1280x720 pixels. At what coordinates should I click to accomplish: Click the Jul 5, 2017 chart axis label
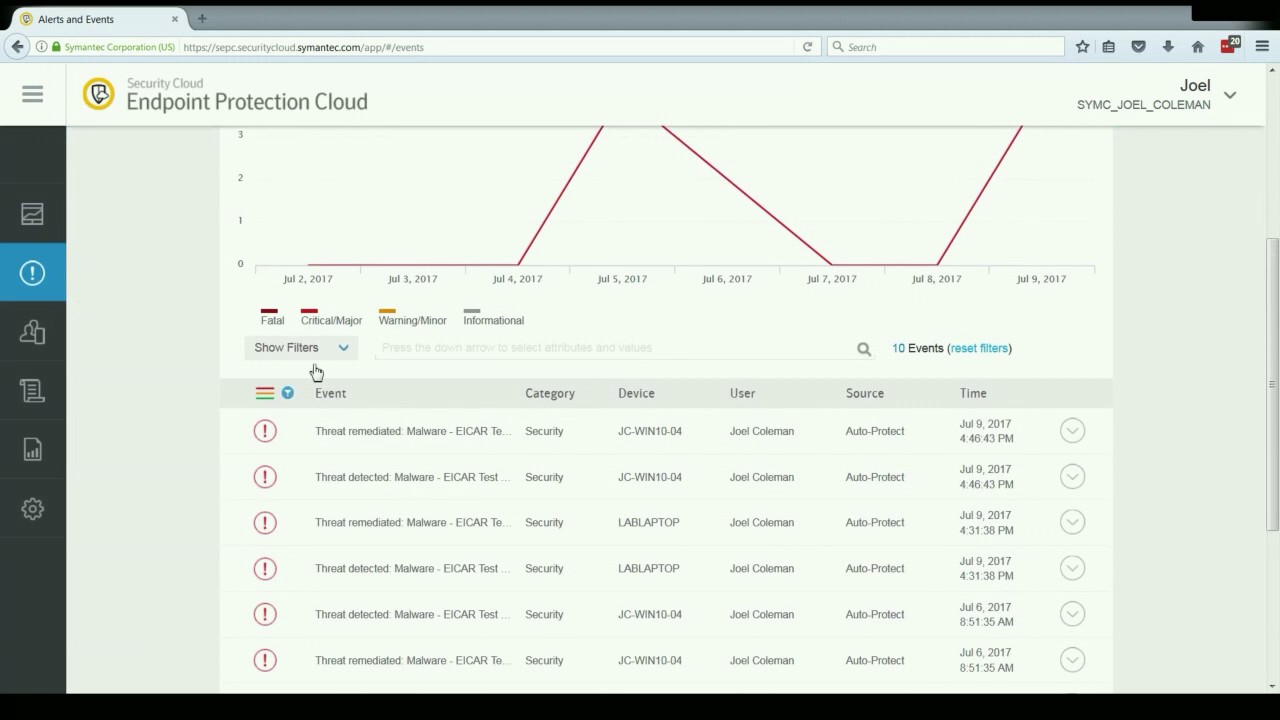point(622,279)
